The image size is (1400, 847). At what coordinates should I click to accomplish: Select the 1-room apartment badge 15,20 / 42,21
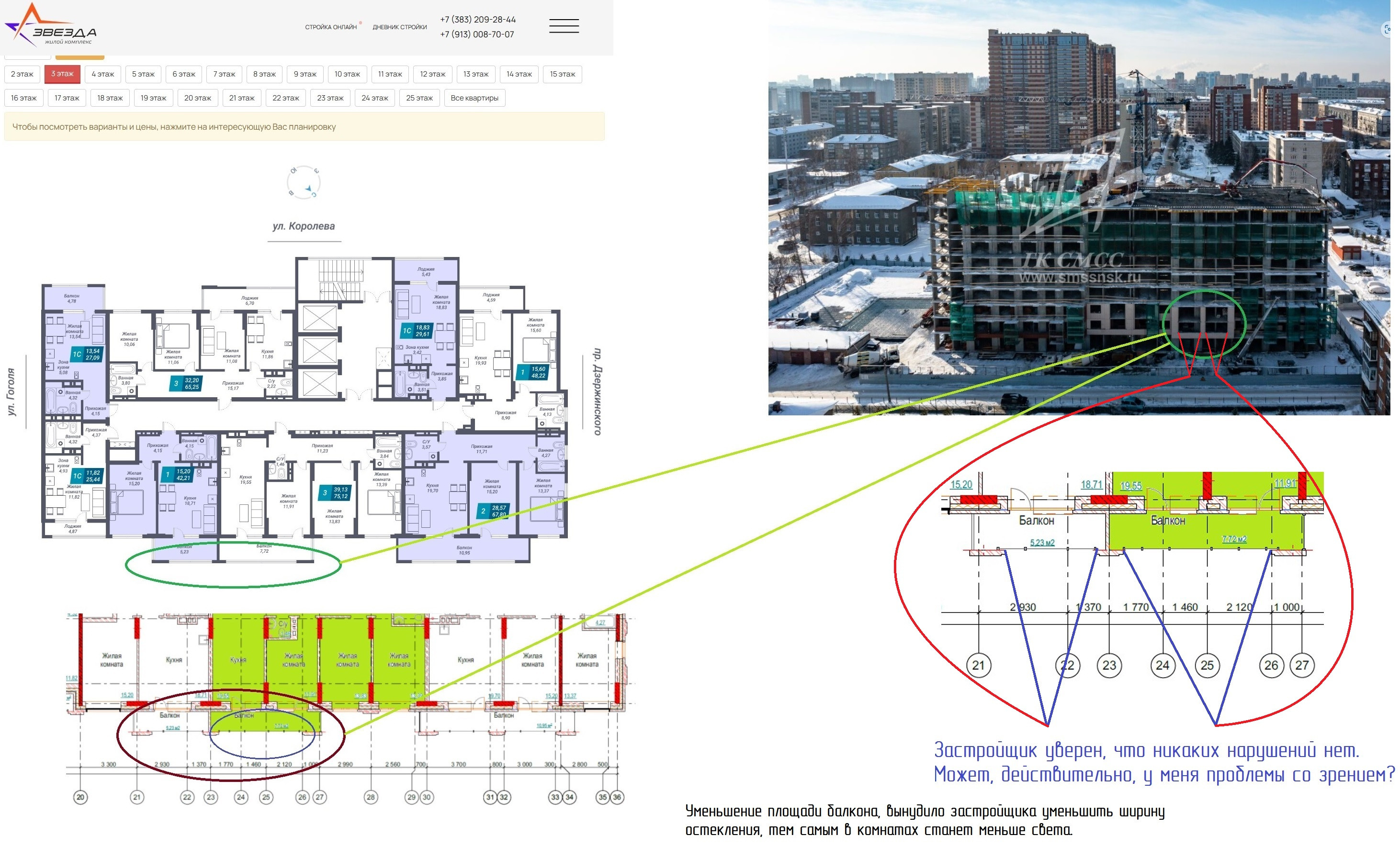177,475
